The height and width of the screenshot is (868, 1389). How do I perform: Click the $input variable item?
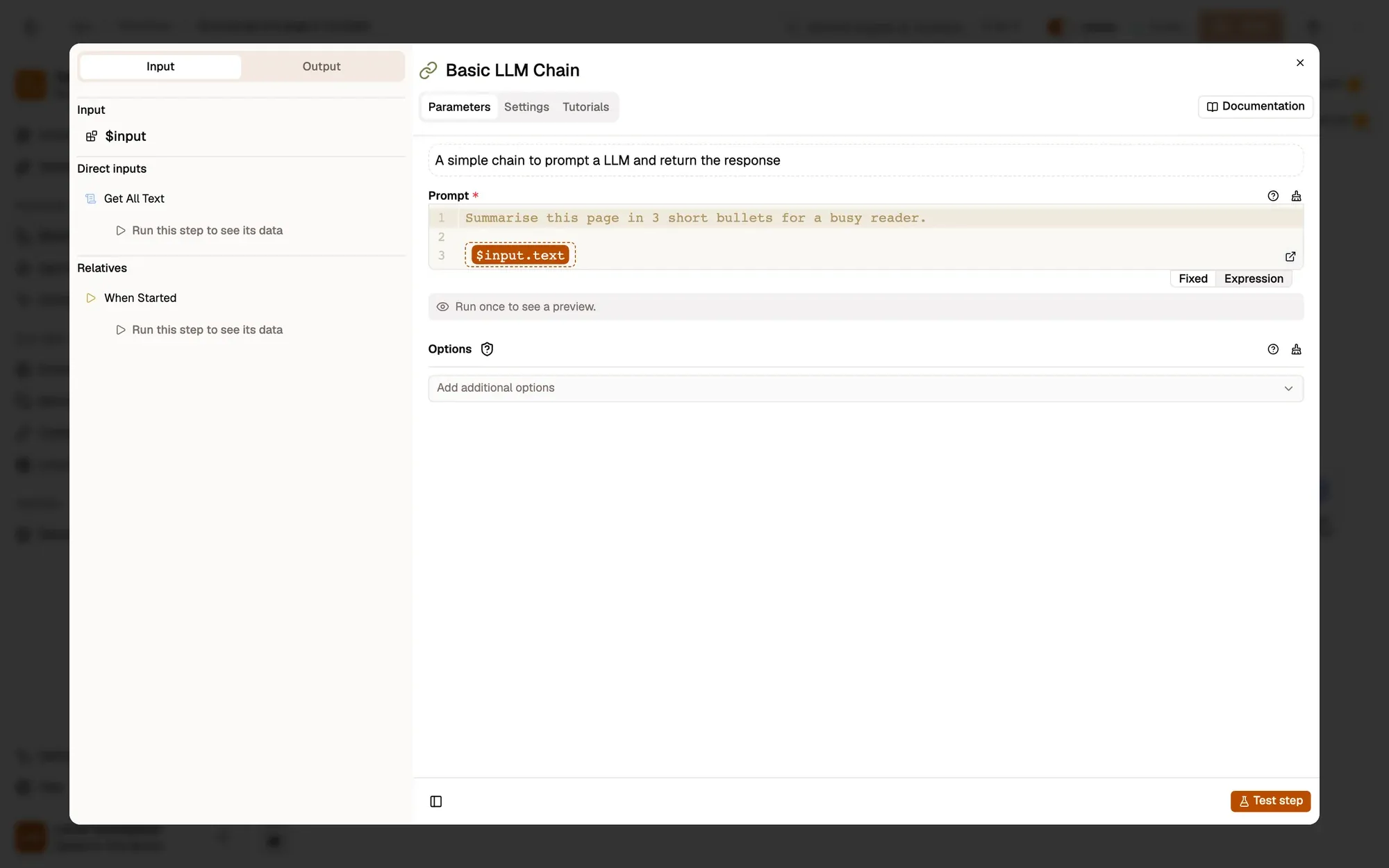(x=125, y=136)
